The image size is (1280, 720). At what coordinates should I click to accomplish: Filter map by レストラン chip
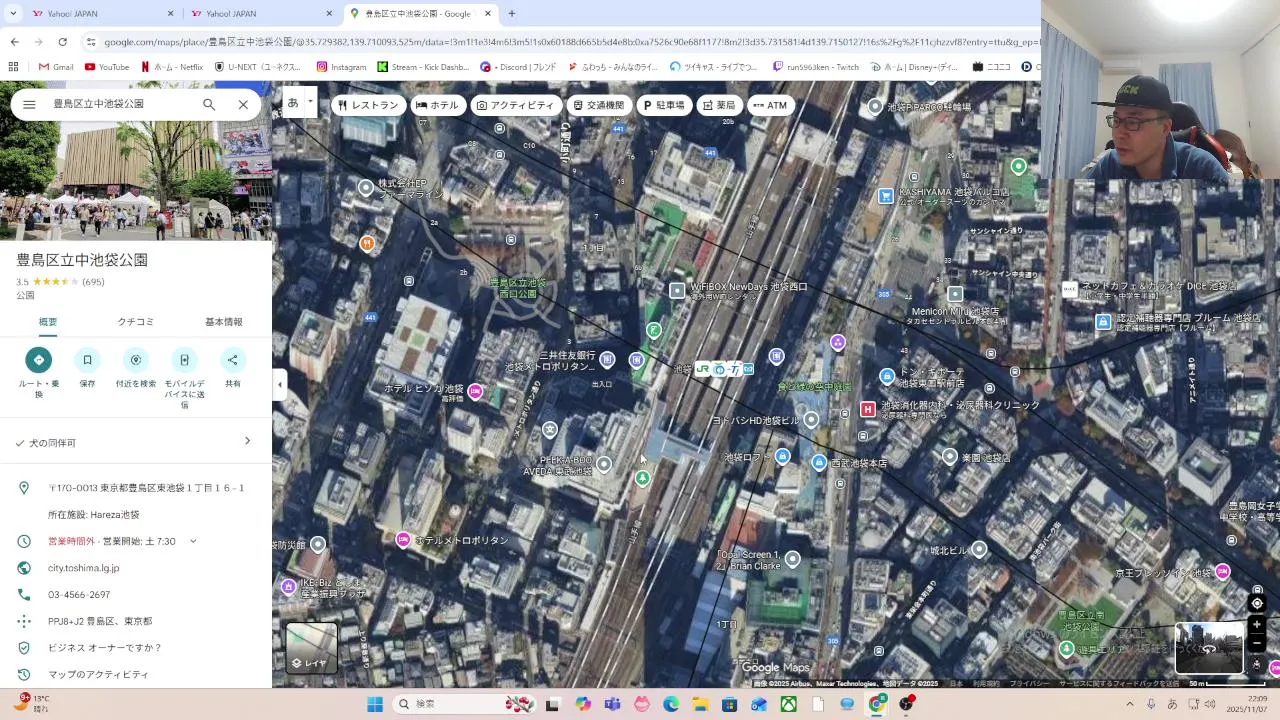pyautogui.click(x=369, y=105)
